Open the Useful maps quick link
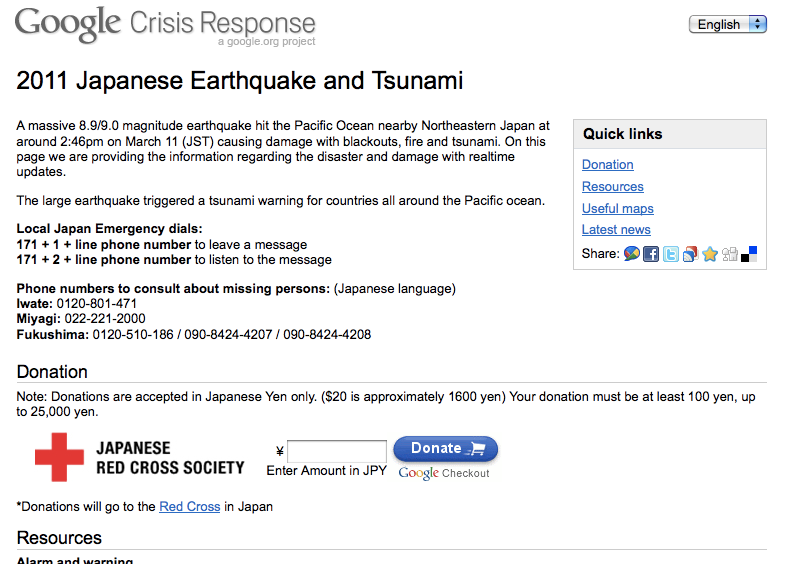 click(x=618, y=209)
